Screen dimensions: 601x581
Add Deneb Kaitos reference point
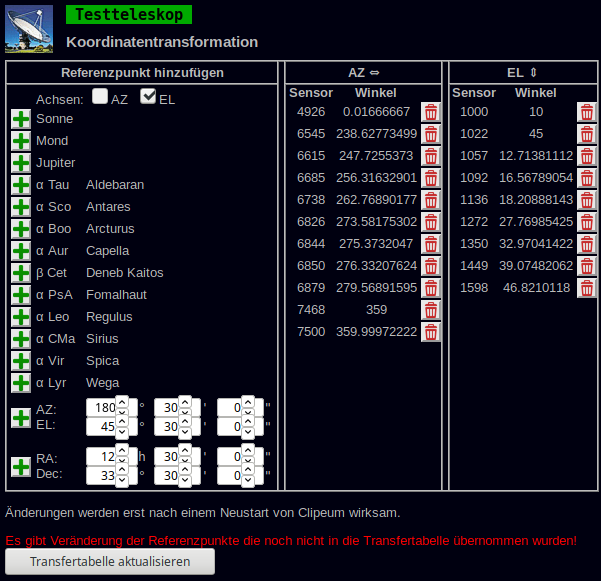[21, 273]
